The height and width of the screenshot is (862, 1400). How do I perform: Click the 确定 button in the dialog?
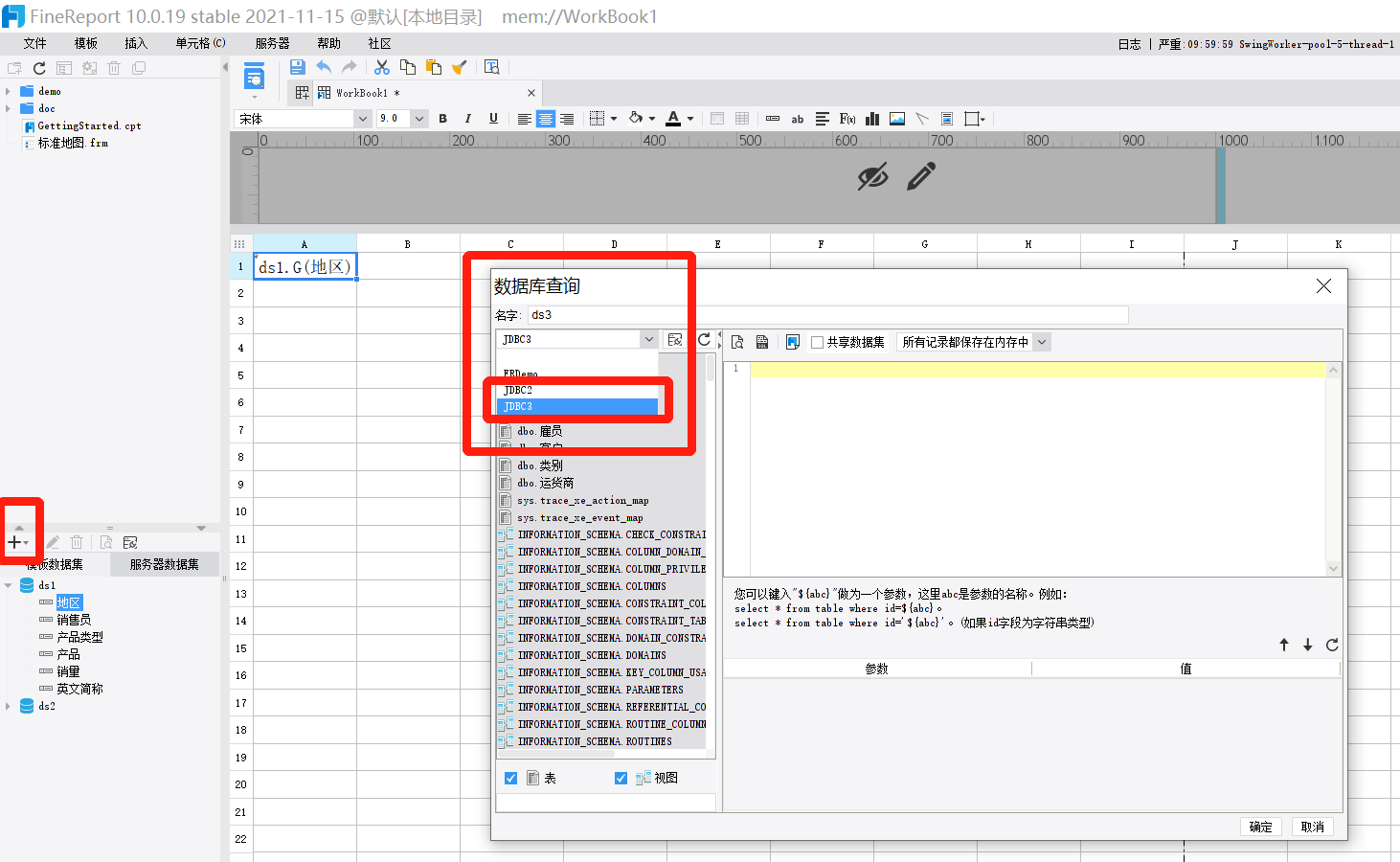click(1260, 827)
